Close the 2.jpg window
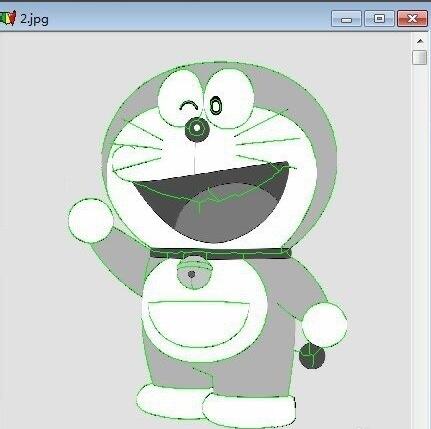 click(x=412, y=19)
